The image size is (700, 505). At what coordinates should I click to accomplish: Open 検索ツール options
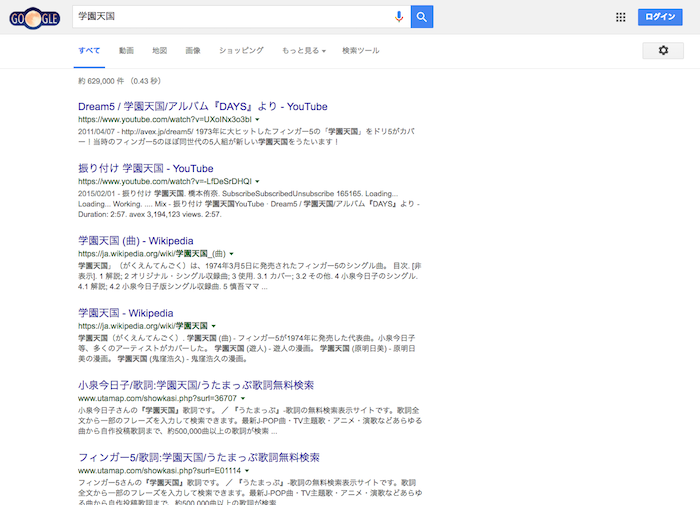[x=361, y=50]
